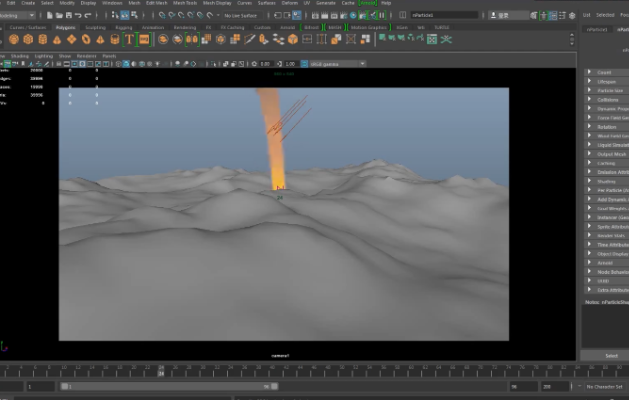Open the No Live Surface field
Viewport: 629px width, 400px height.
coord(243,15)
